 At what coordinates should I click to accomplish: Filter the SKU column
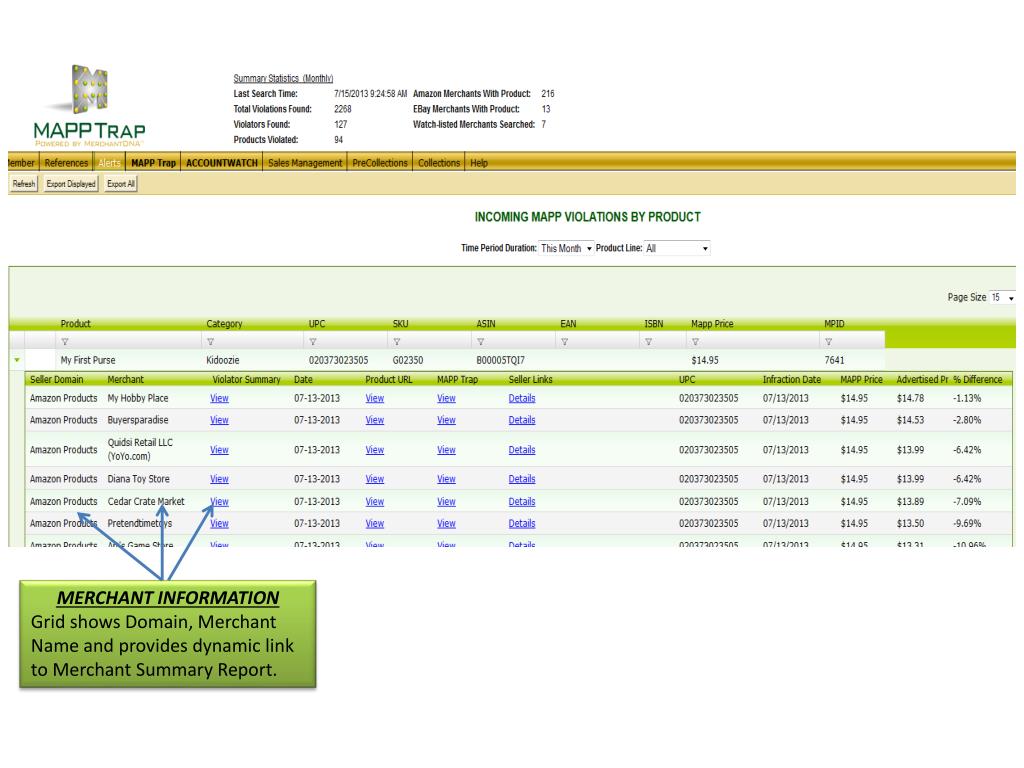pyautogui.click(x=396, y=342)
